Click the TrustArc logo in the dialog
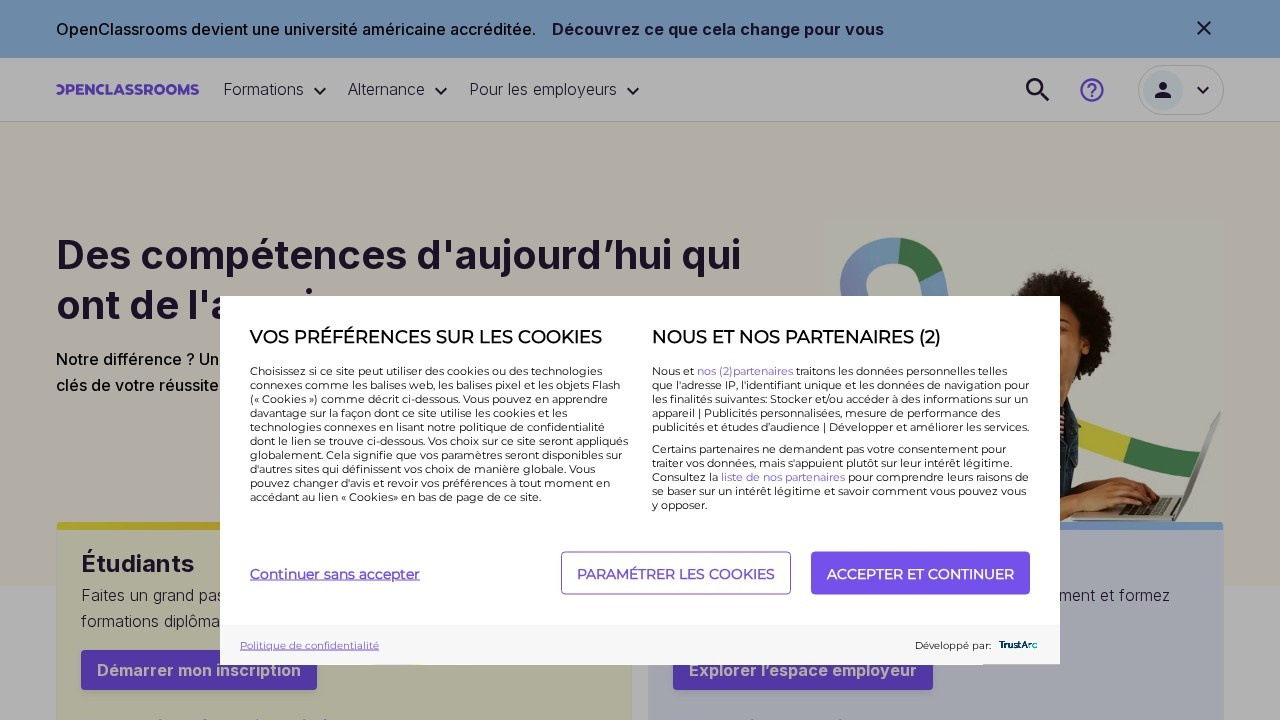The height and width of the screenshot is (720, 1280). tap(1018, 645)
